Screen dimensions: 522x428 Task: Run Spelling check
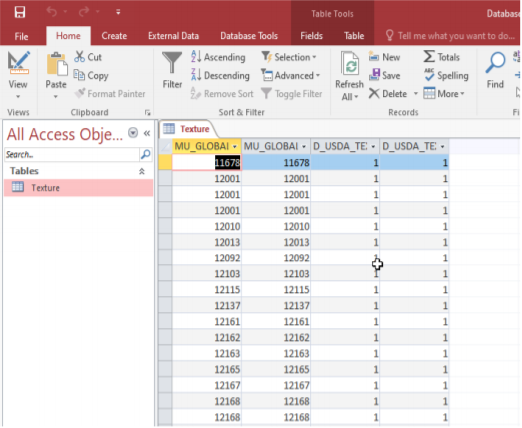446,75
